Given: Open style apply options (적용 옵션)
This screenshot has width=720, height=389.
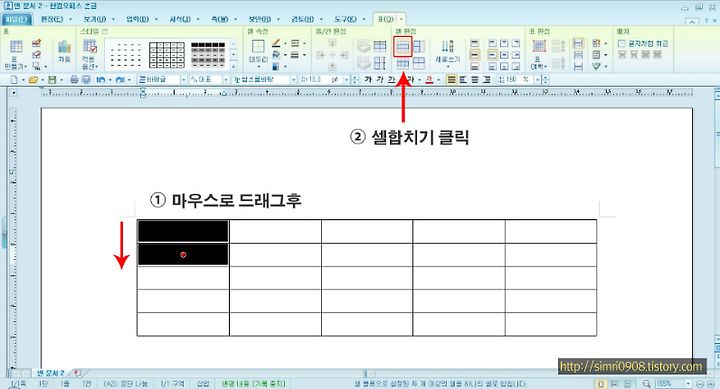Looking at the screenshot, I should tap(90, 54).
